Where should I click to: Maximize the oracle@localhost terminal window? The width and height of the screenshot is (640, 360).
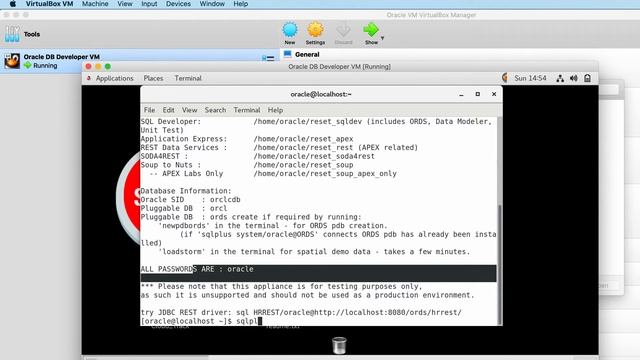[x=478, y=94]
